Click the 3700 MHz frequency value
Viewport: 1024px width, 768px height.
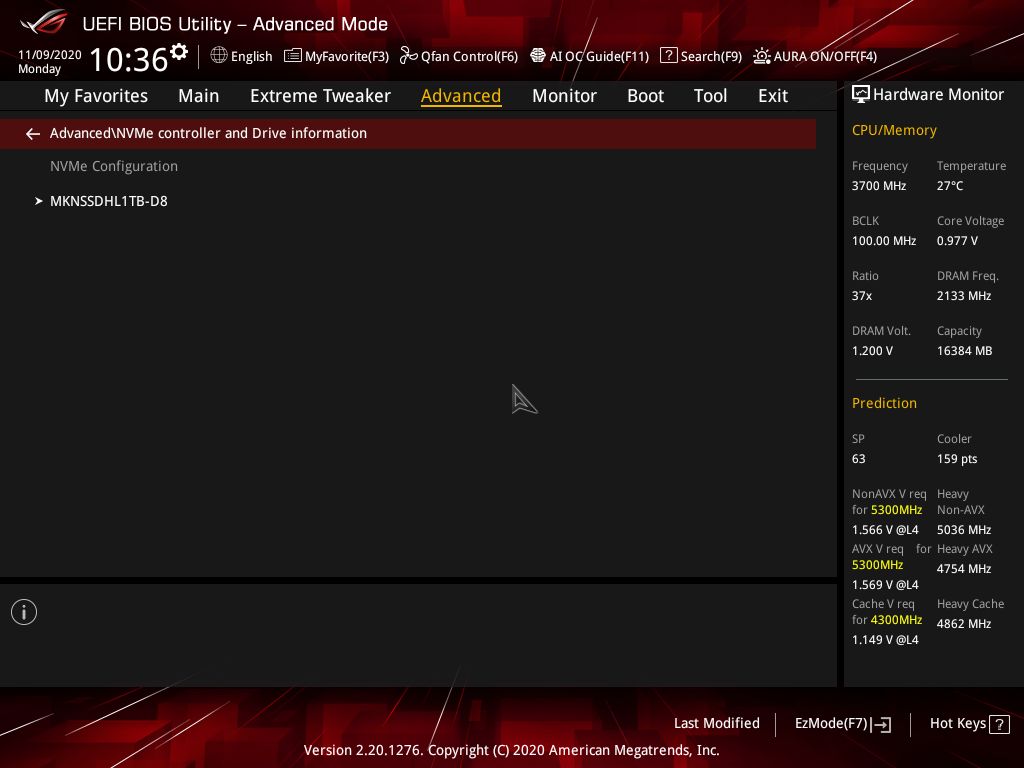tap(878, 186)
